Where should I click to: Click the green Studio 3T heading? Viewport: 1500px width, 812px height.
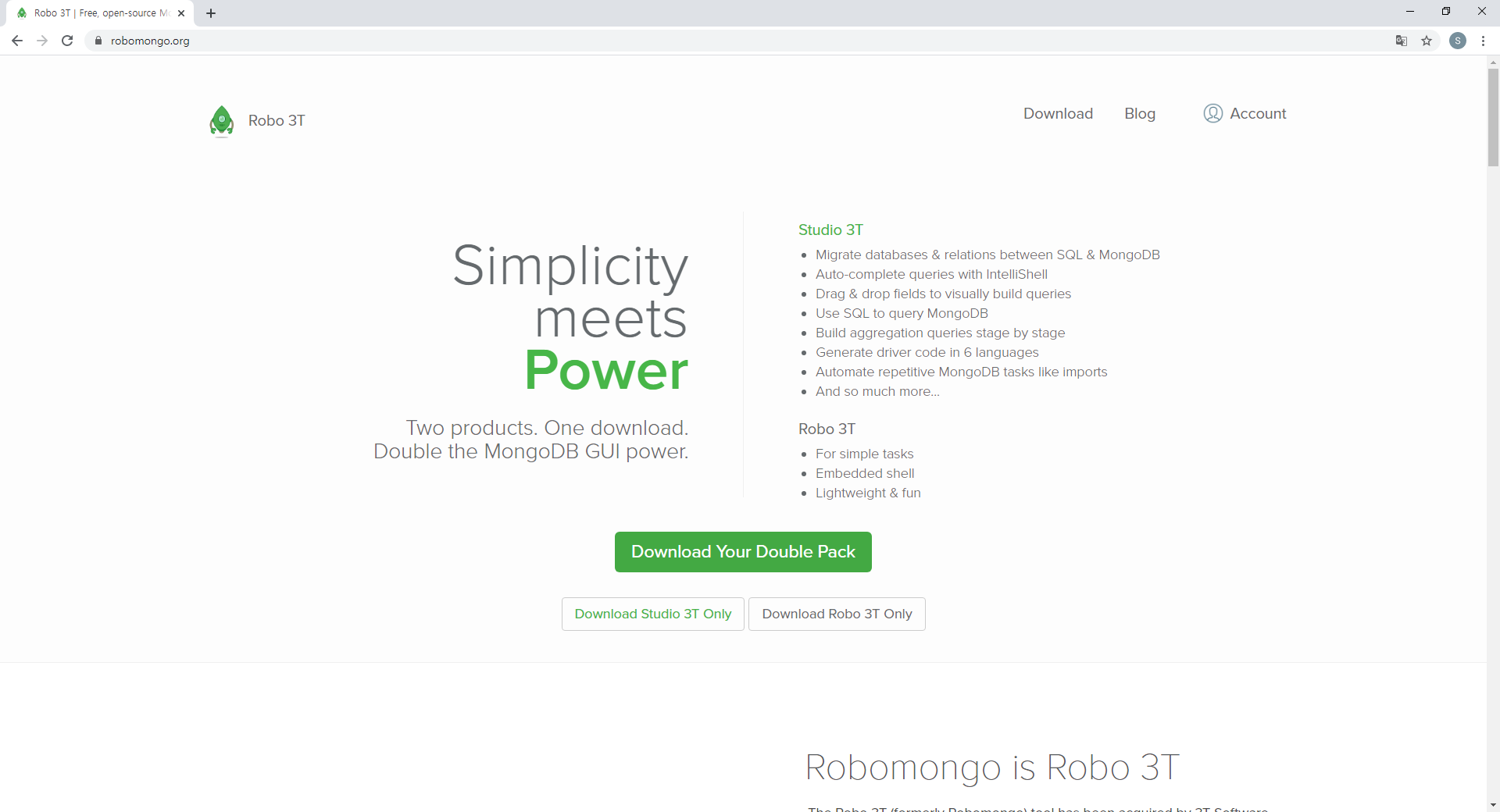point(830,230)
